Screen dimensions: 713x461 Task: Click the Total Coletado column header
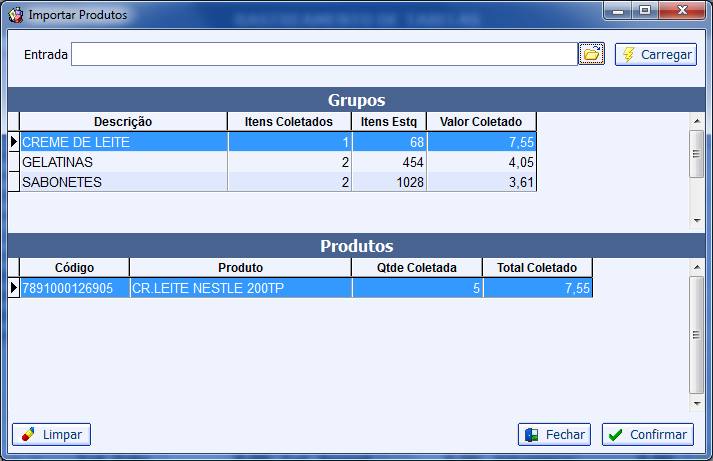537,267
